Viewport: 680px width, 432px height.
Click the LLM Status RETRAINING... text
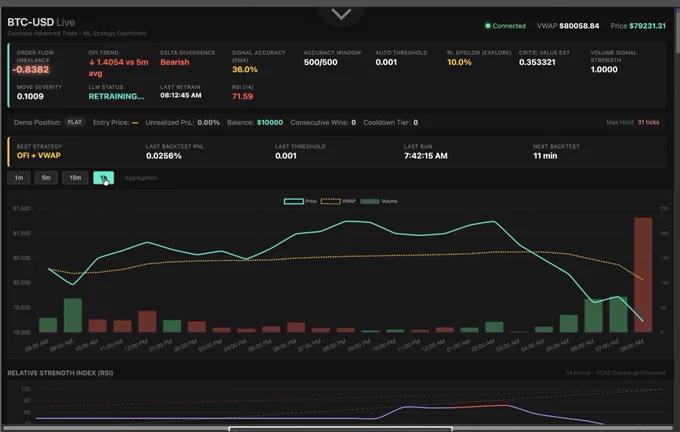point(117,96)
